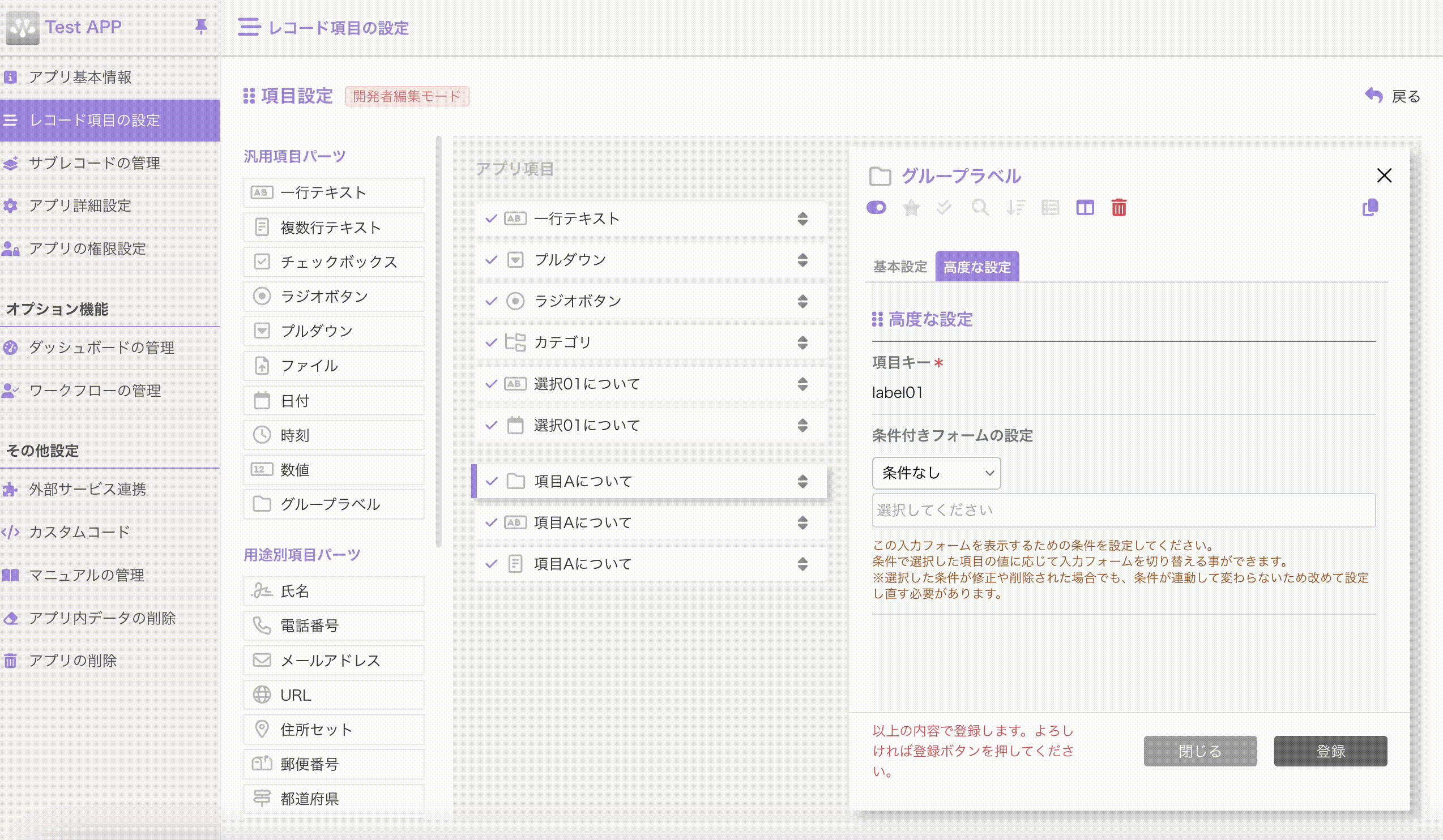Select 一行テキスト part in 汎用項目パーツ

click(x=334, y=193)
